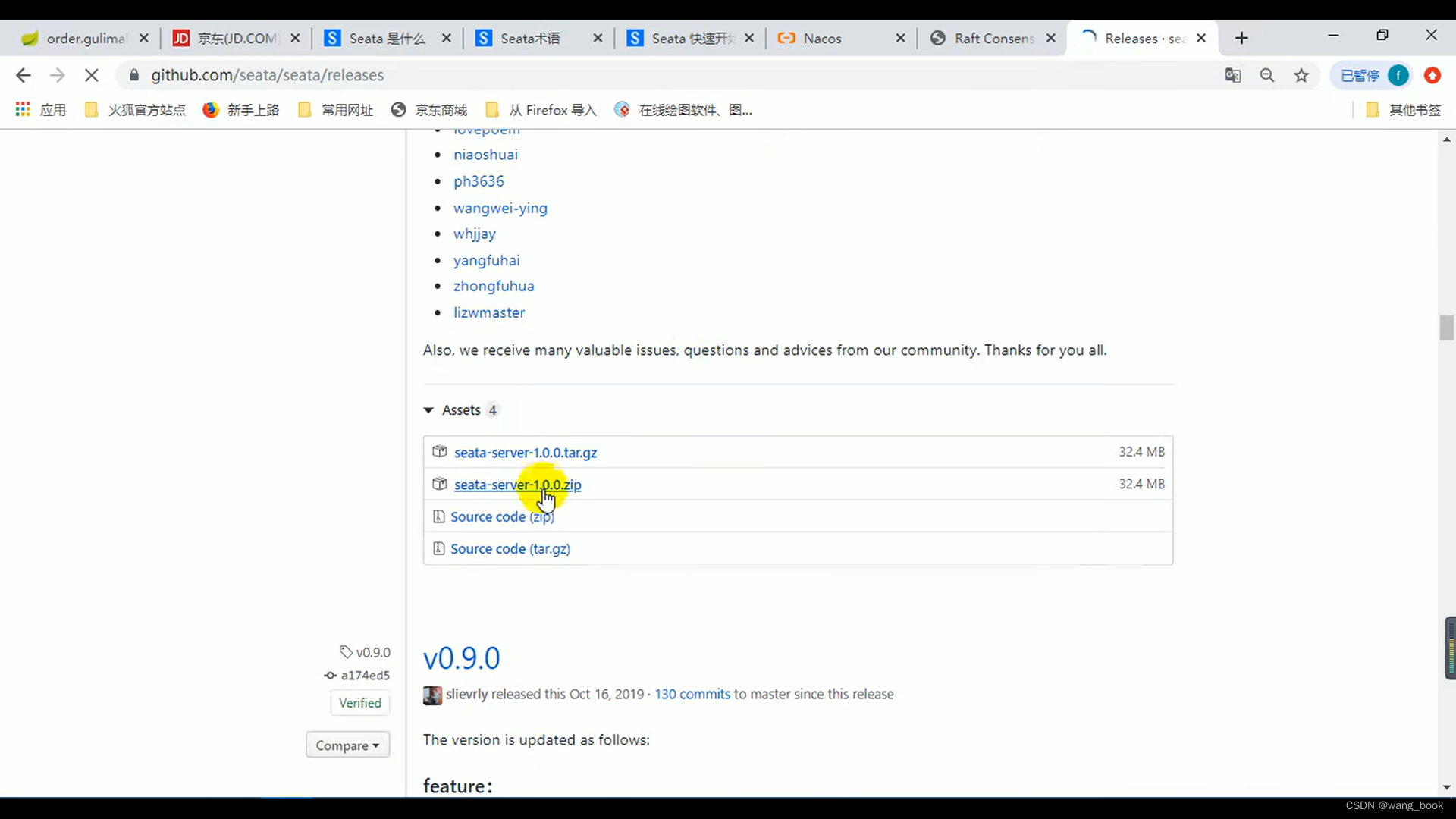
Task: Click the a174ed5 commit hash
Action: point(366,675)
